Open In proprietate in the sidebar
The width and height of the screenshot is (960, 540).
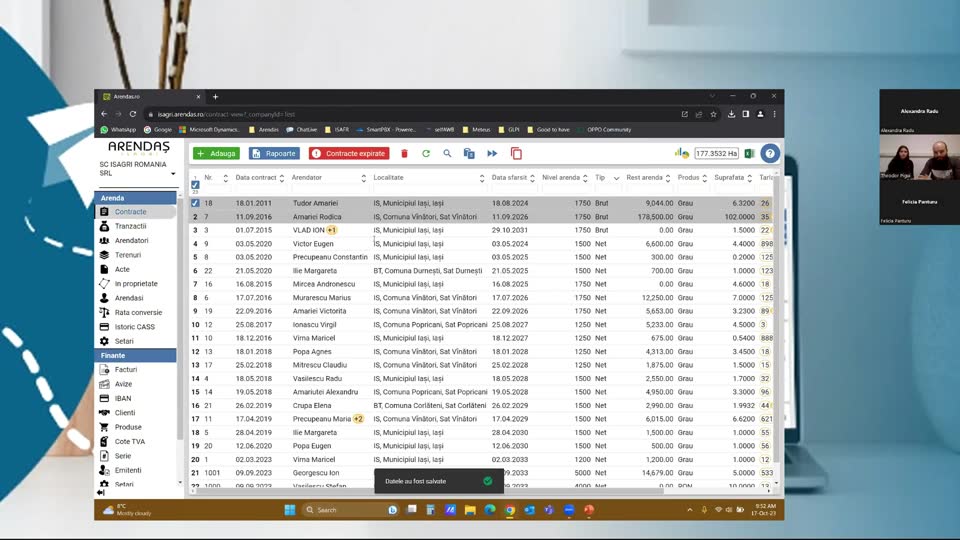click(x=136, y=283)
